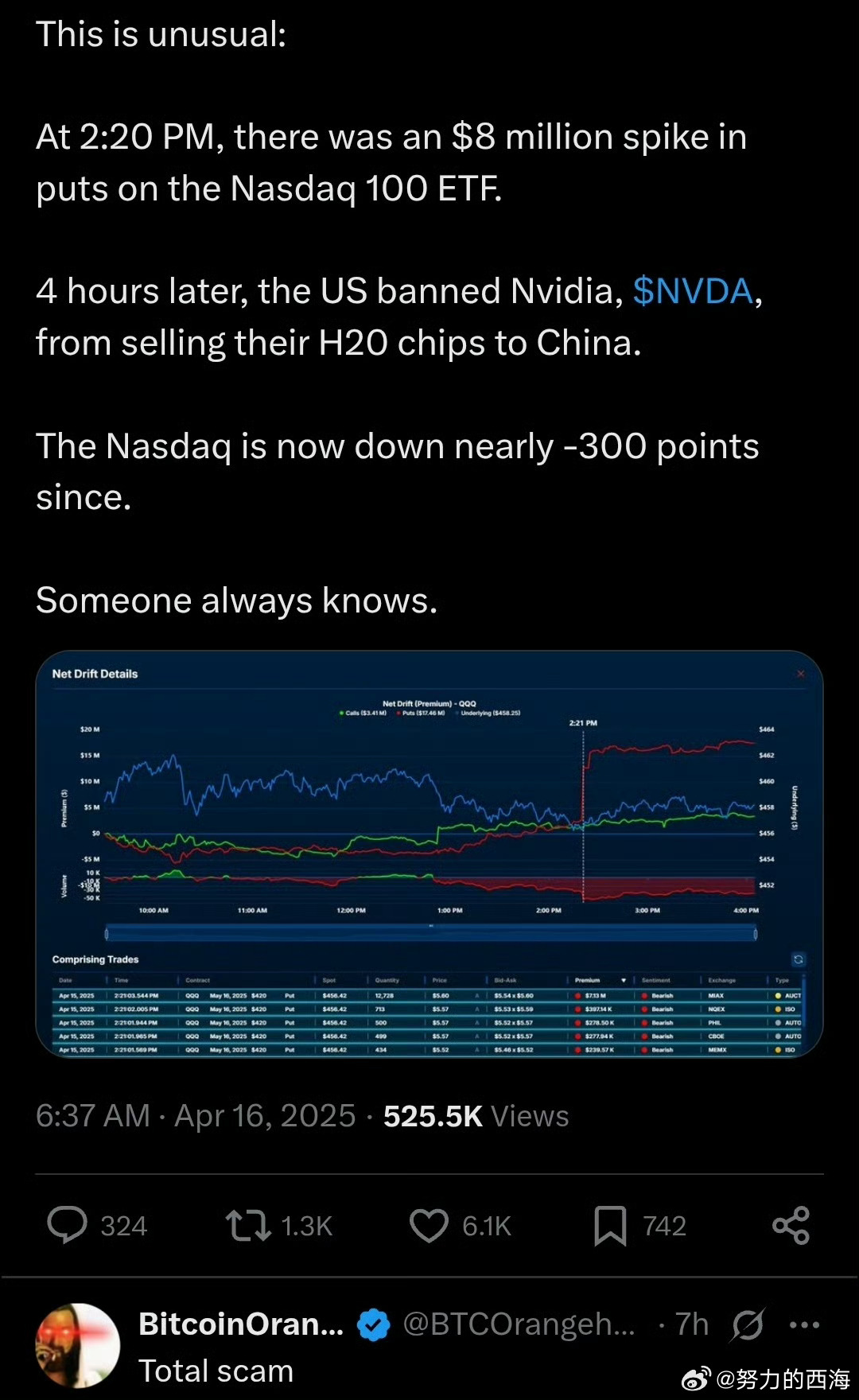The image size is (859, 1400).
Task: Refresh the Comprising Trades table
Action: click(x=799, y=959)
